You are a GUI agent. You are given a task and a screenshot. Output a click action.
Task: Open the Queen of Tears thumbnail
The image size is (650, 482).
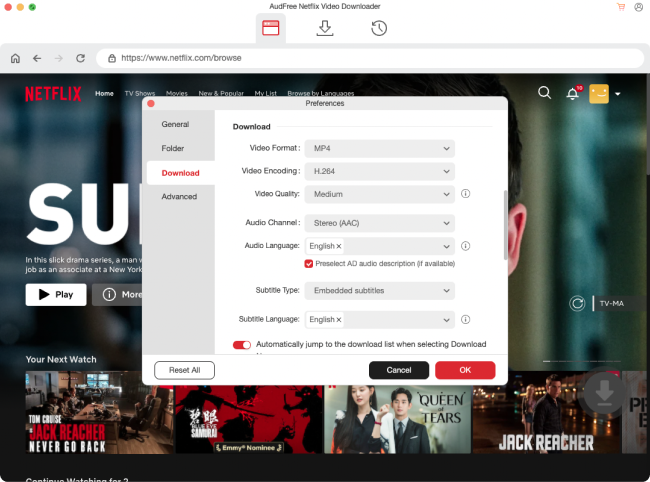(x=398, y=419)
